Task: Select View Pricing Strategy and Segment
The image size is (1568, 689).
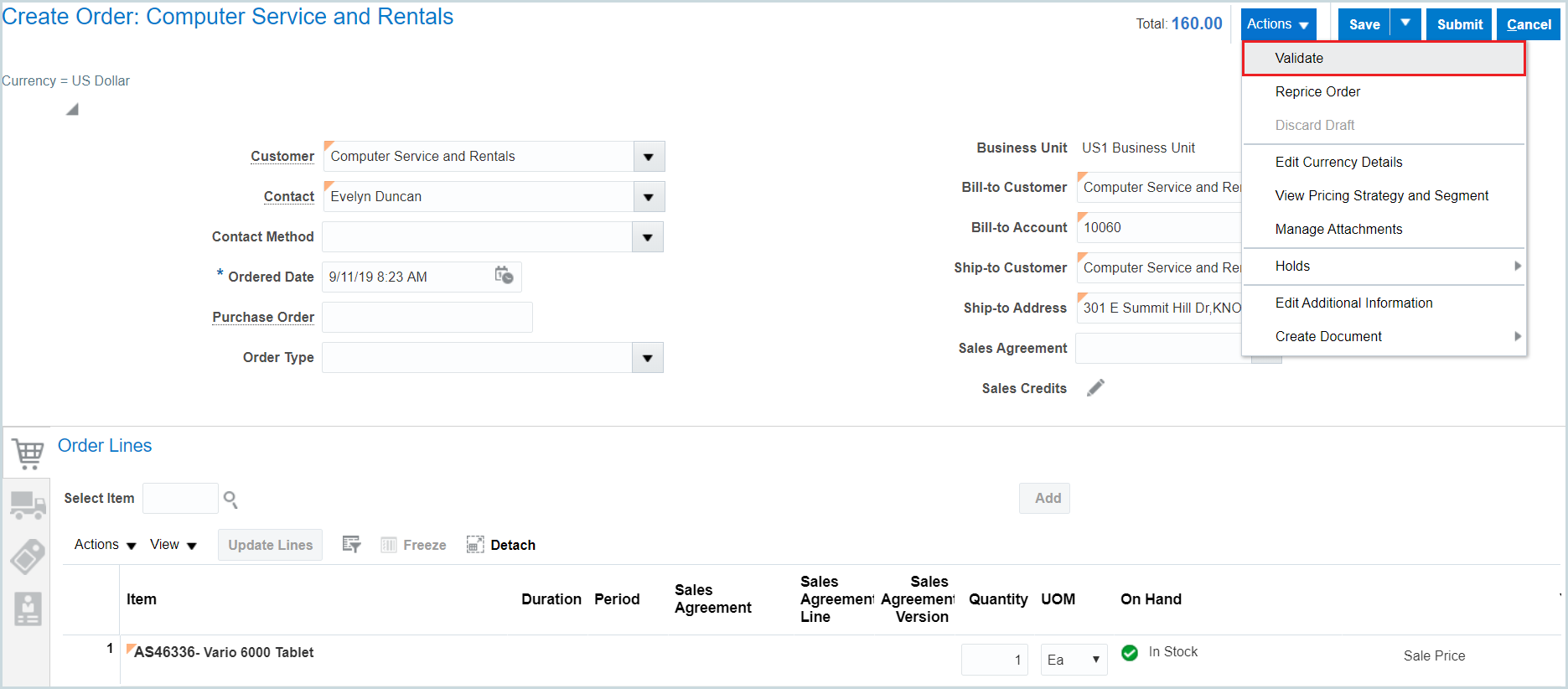Action: pos(1384,195)
